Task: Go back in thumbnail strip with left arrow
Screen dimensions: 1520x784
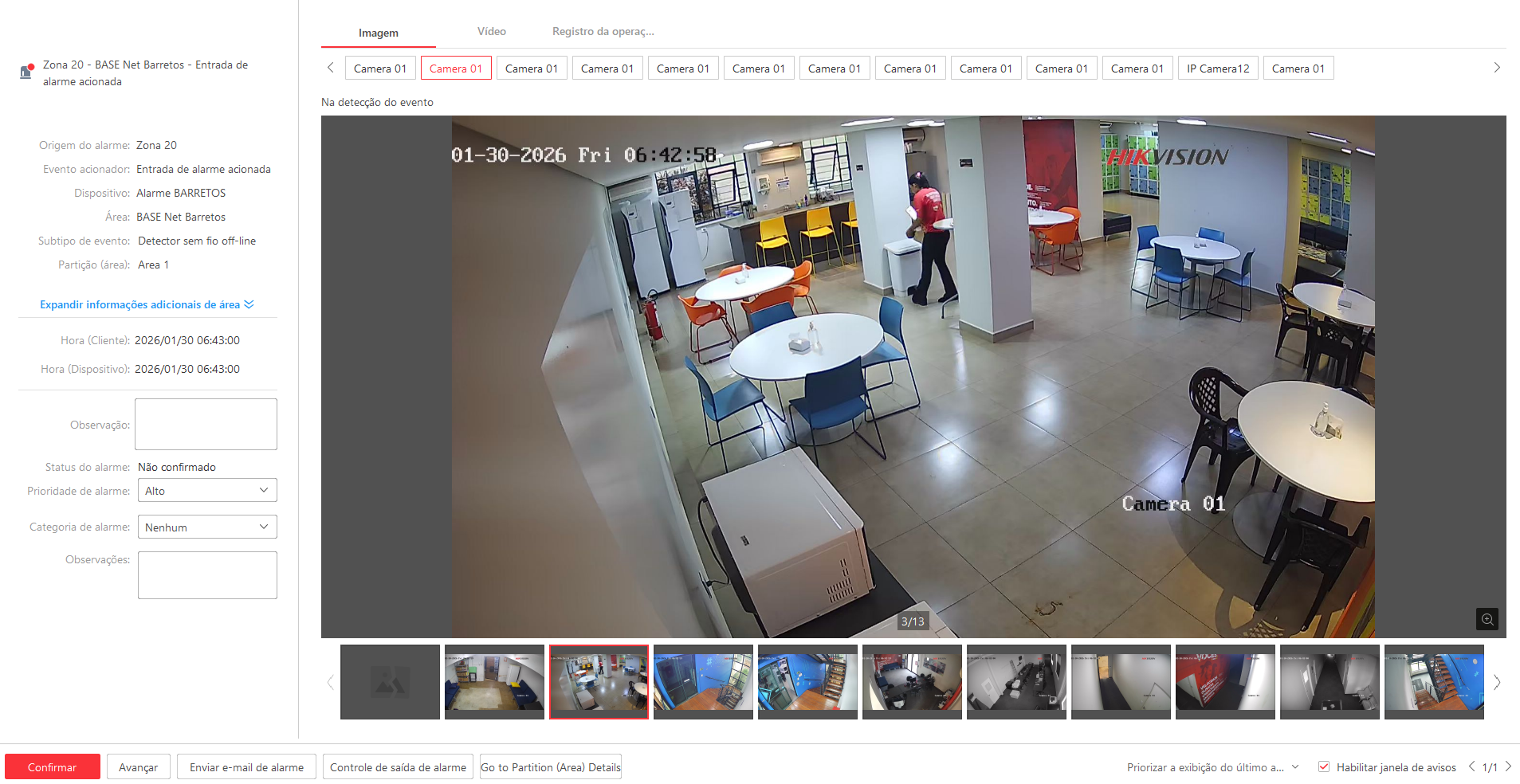Action: 330,682
